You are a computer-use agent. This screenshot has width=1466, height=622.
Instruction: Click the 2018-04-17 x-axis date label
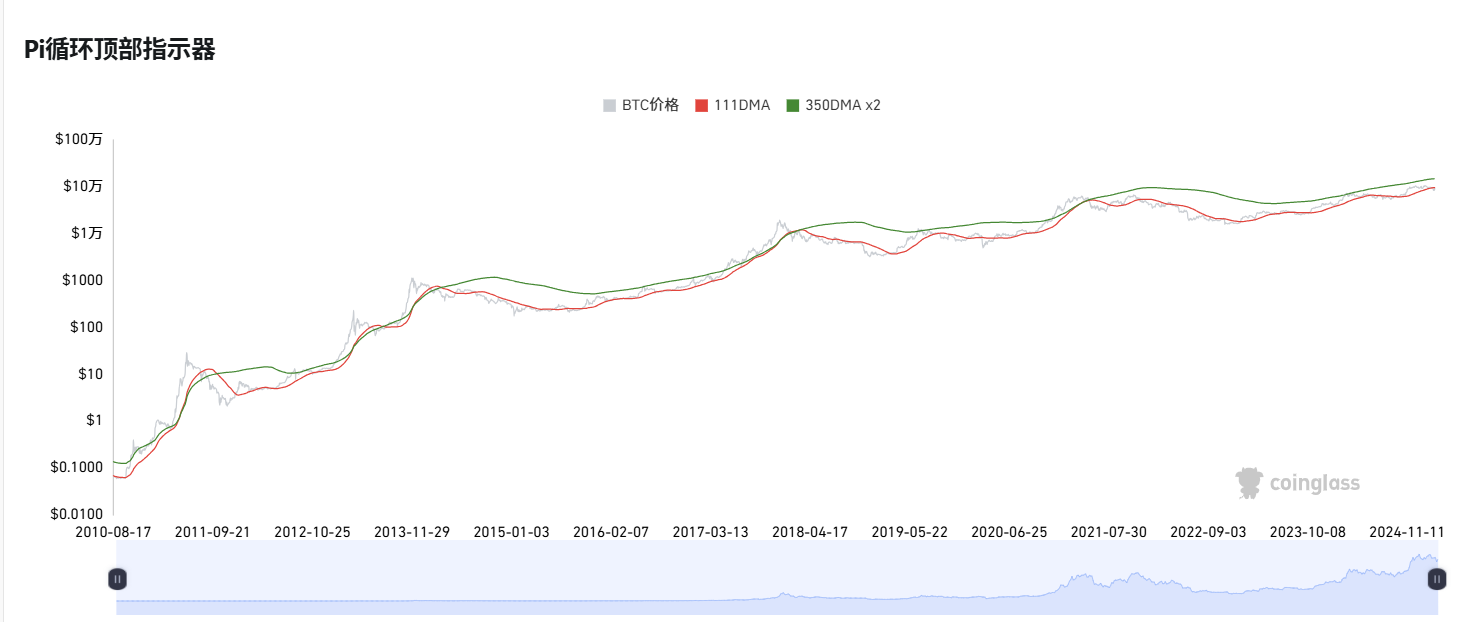(x=810, y=532)
